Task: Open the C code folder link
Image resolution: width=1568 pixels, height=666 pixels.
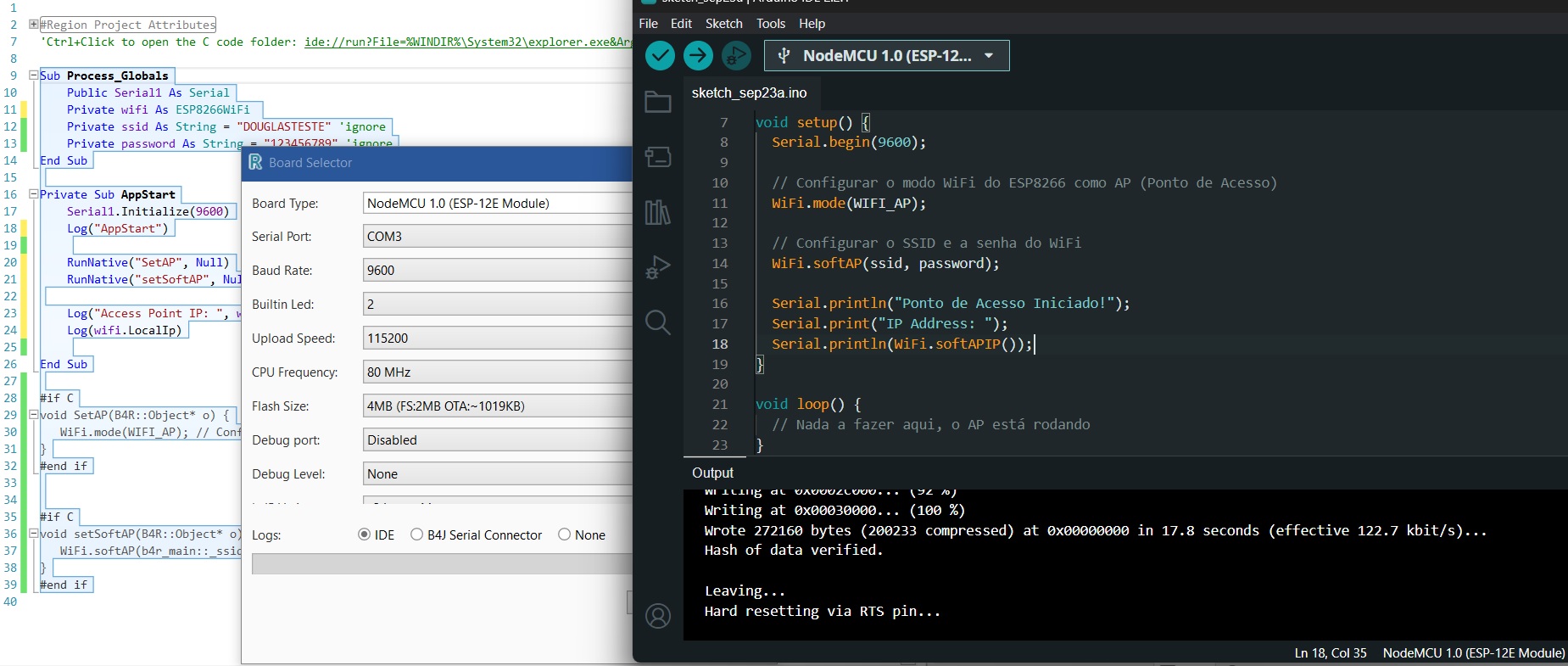Action: coord(468,42)
